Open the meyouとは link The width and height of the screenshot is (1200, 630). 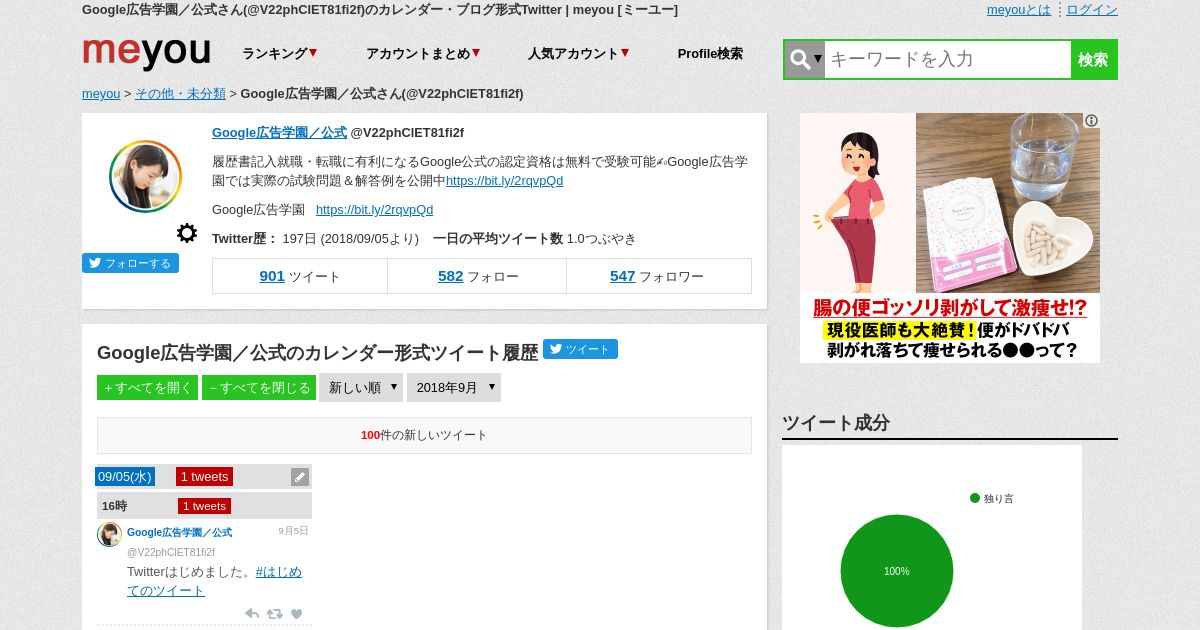[1019, 9]
